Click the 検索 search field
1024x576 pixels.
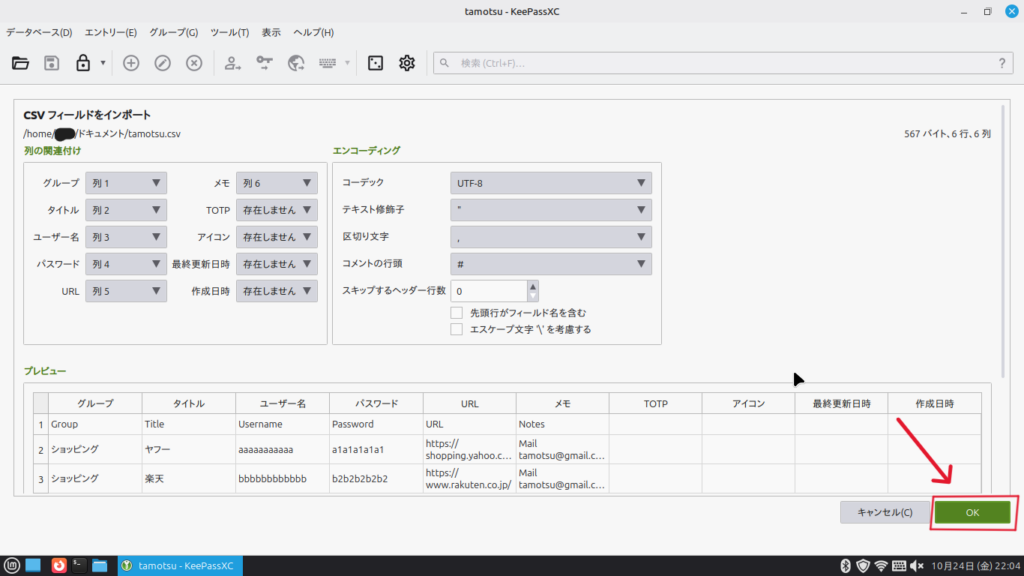point(720,63)
